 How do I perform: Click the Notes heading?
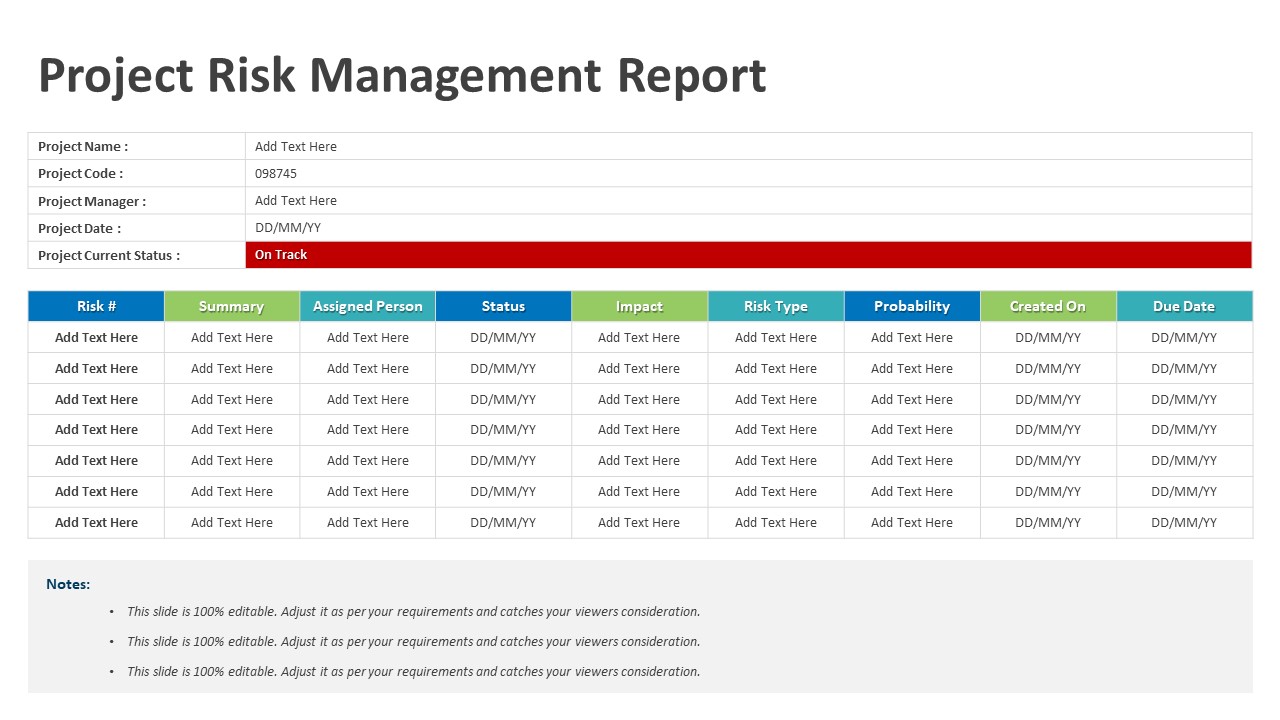coord(68,584)
